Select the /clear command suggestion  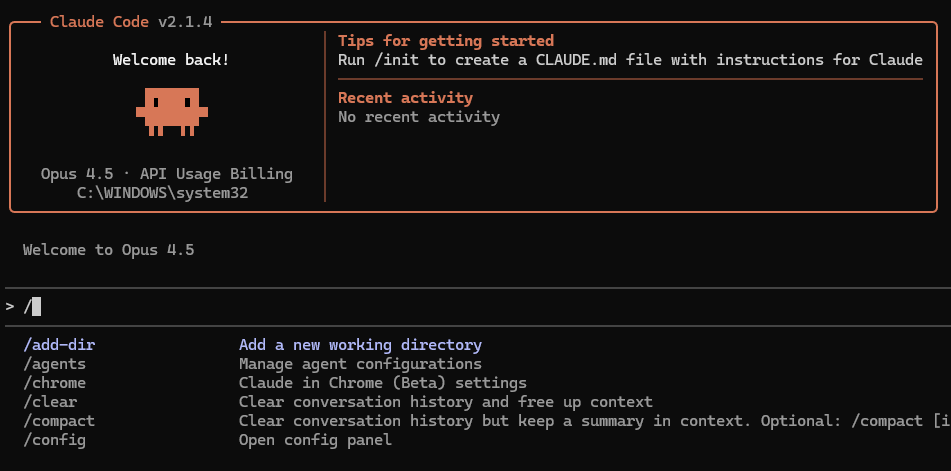click(50, 402)
